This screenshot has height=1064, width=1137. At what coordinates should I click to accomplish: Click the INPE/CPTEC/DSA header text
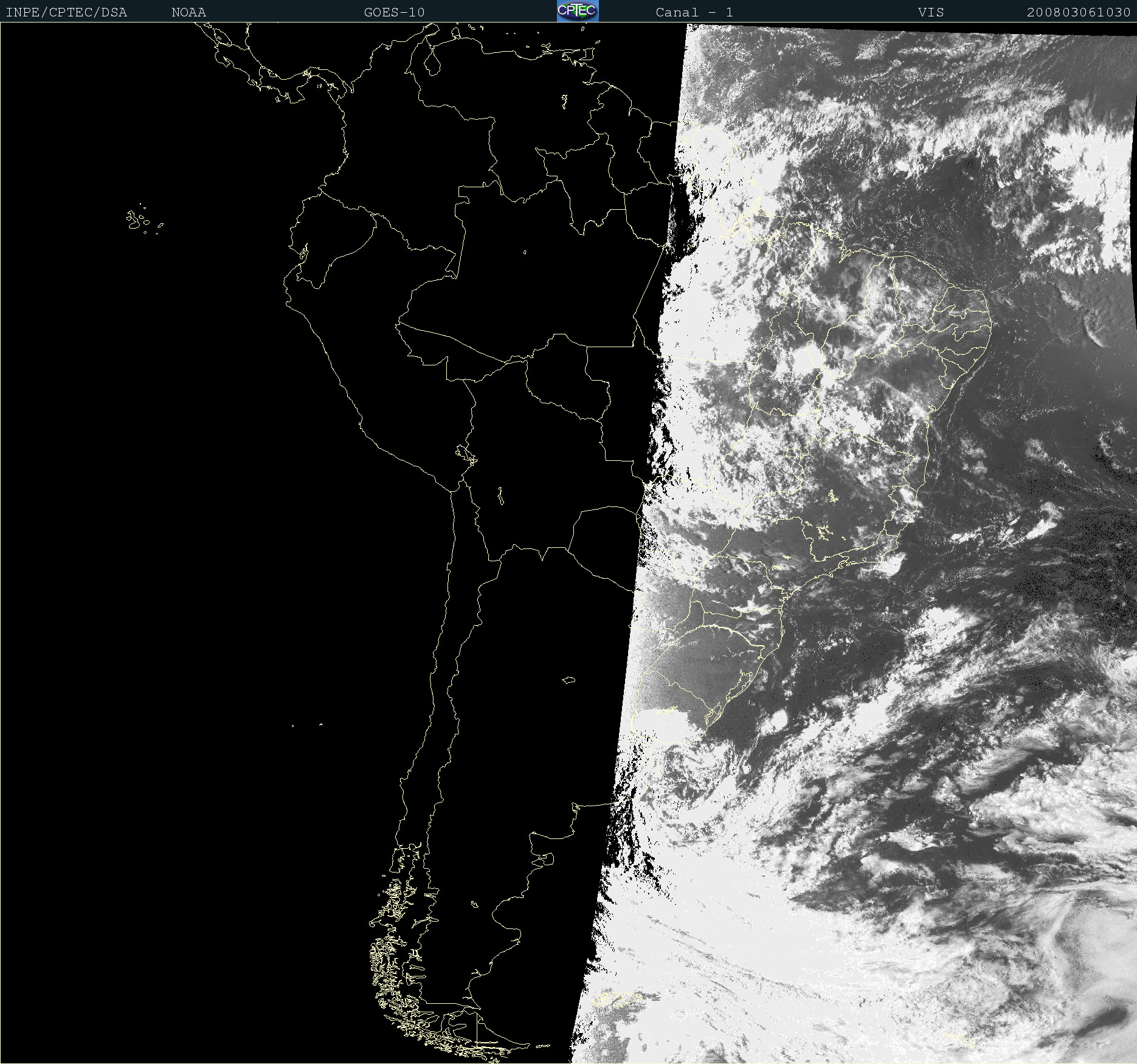click(66, 12)
